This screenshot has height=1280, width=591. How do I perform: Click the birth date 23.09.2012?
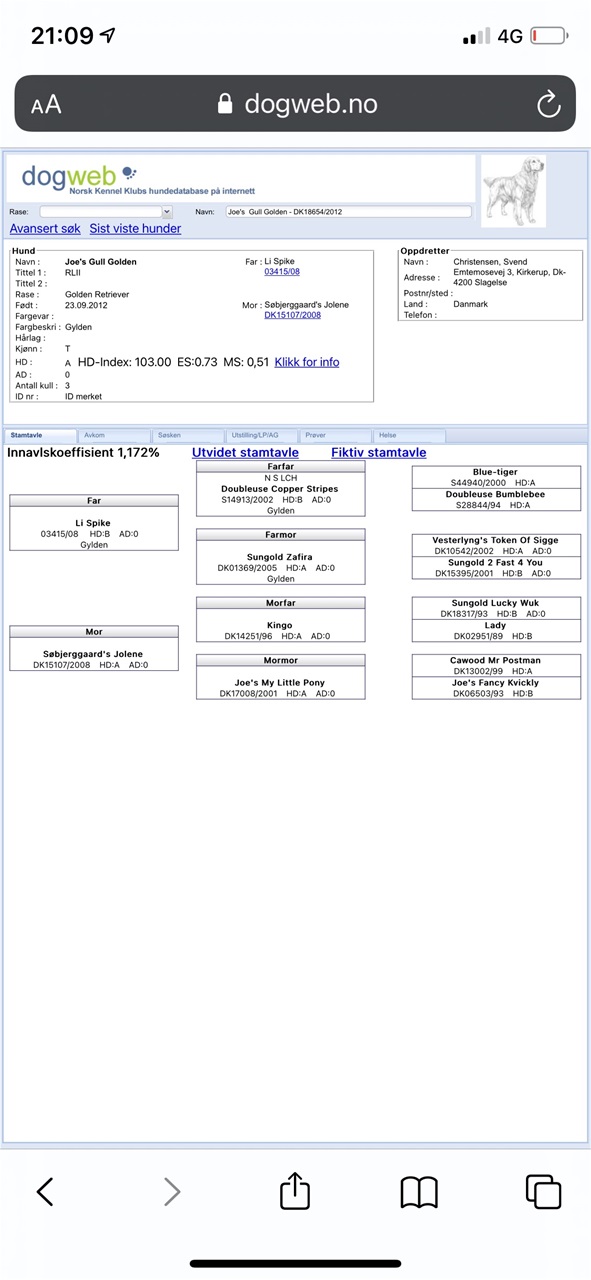point(86,305)
